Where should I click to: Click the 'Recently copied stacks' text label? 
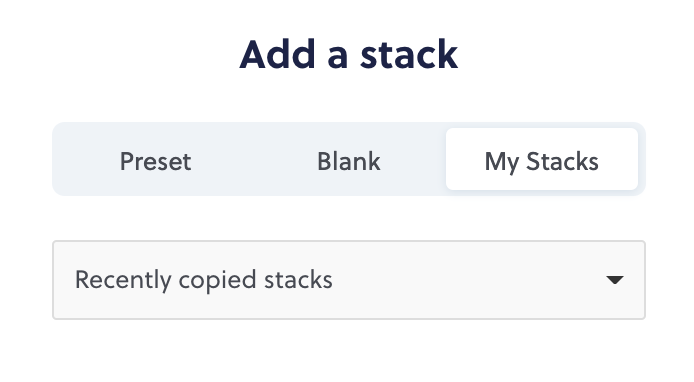coord(204,280)
